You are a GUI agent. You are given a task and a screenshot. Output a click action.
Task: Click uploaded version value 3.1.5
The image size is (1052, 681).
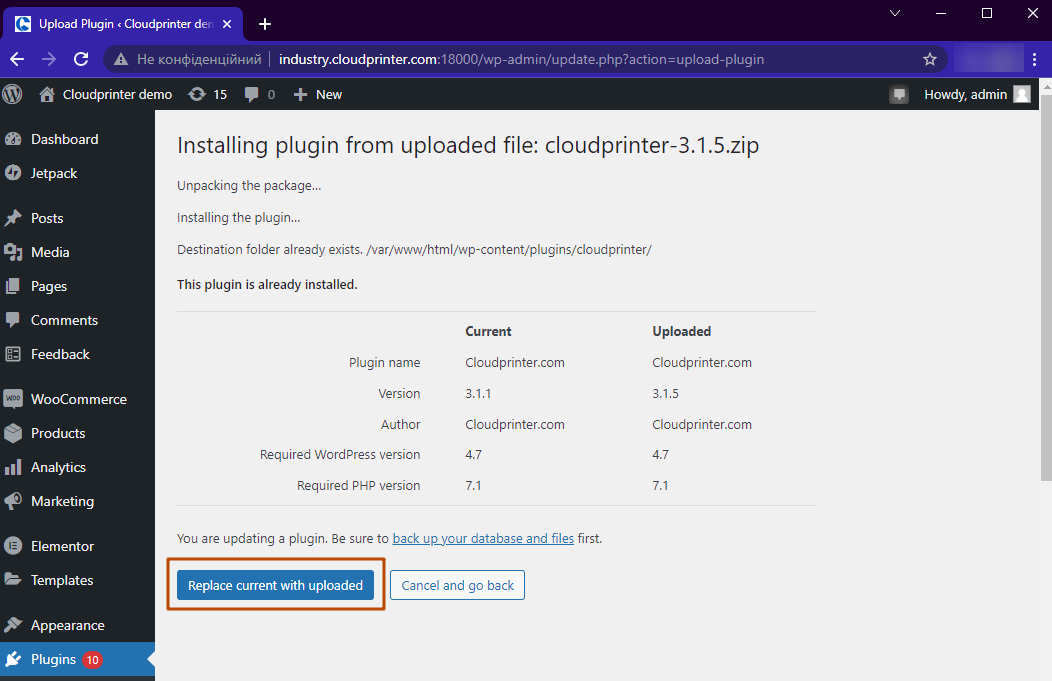point(666,393)
